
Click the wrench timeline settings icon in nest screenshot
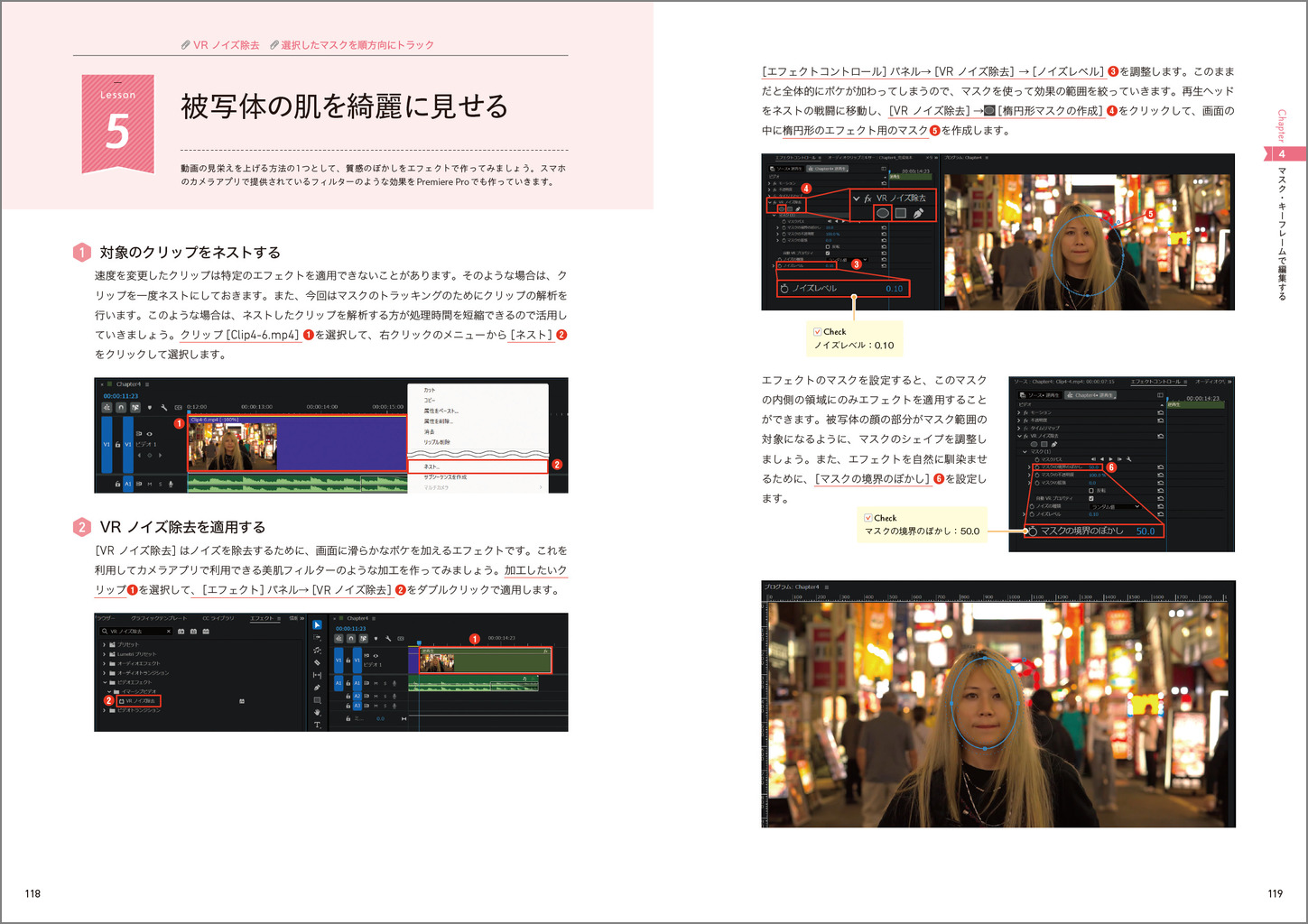164,408
